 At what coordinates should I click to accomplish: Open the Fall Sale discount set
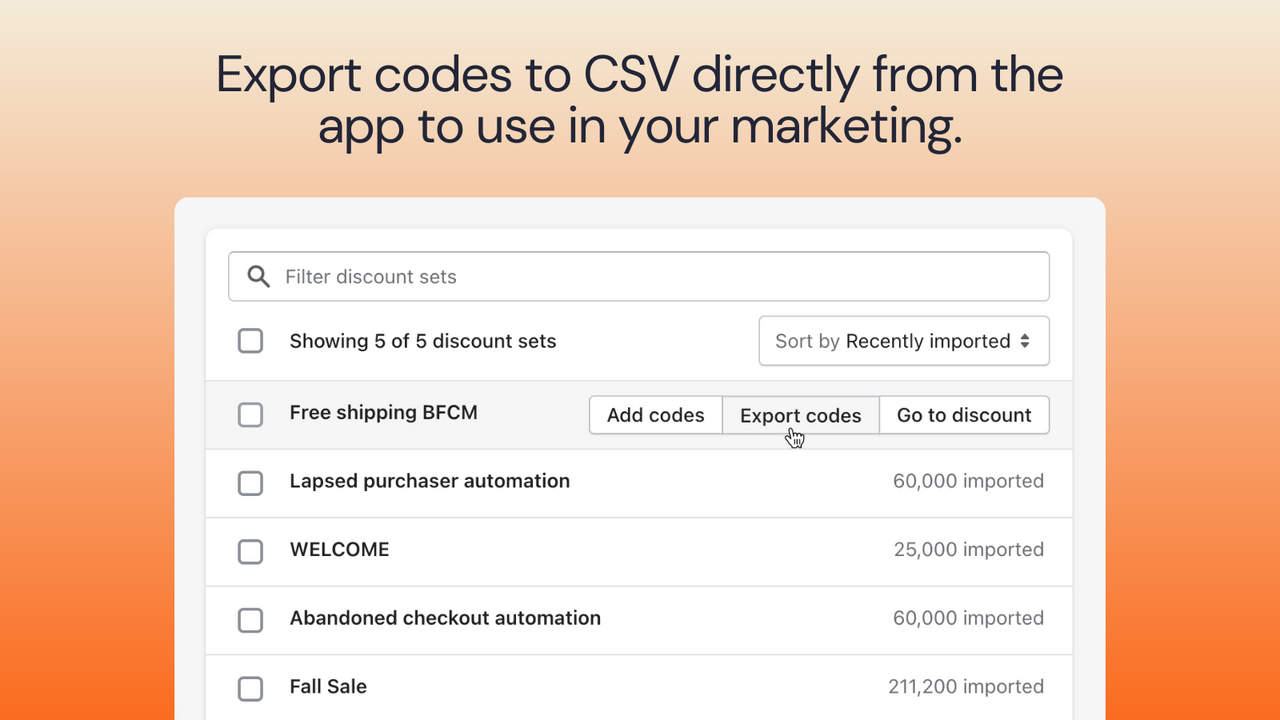pyautogui.click(x=328, y=686)
